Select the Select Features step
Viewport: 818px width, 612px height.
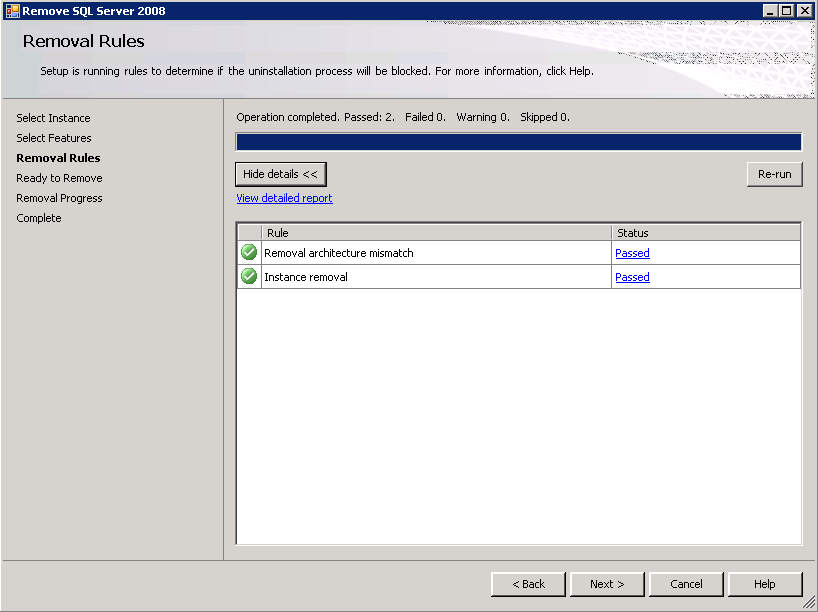54,138
